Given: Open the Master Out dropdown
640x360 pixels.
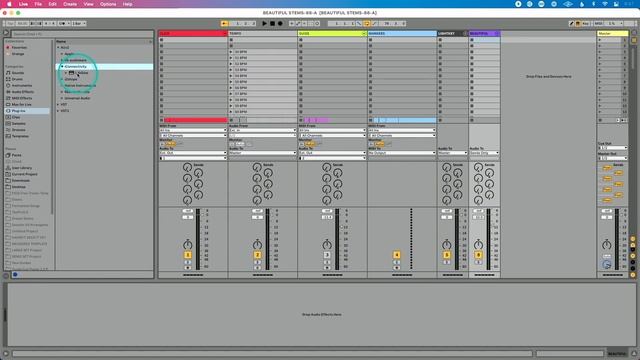Looking at the screenshot, I should tap(613, 158).
